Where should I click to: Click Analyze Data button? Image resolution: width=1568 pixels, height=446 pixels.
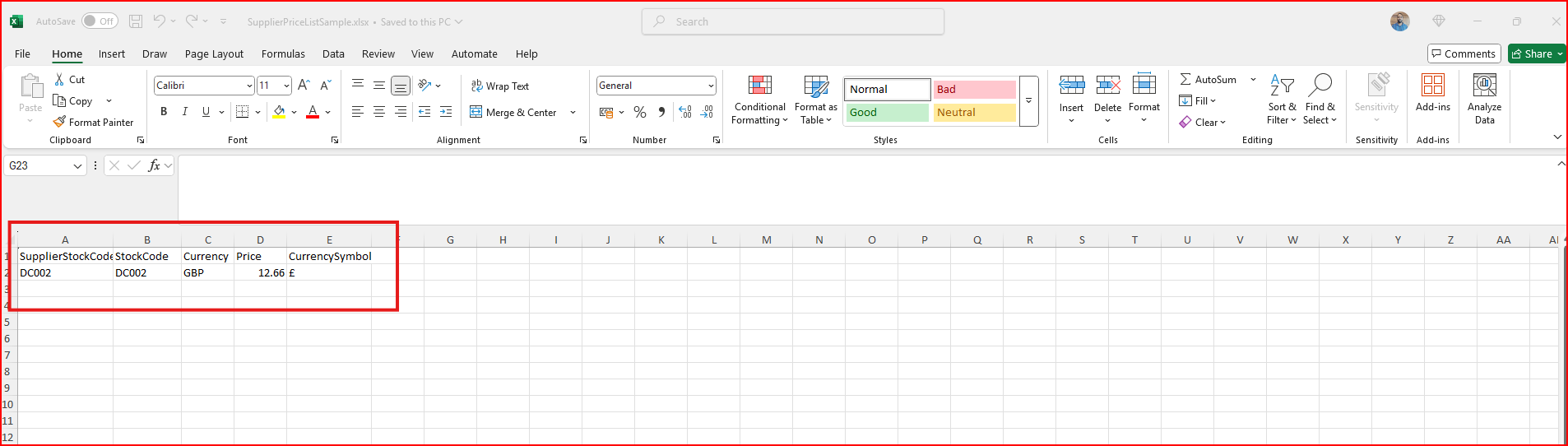click(x=1484, y=100)
